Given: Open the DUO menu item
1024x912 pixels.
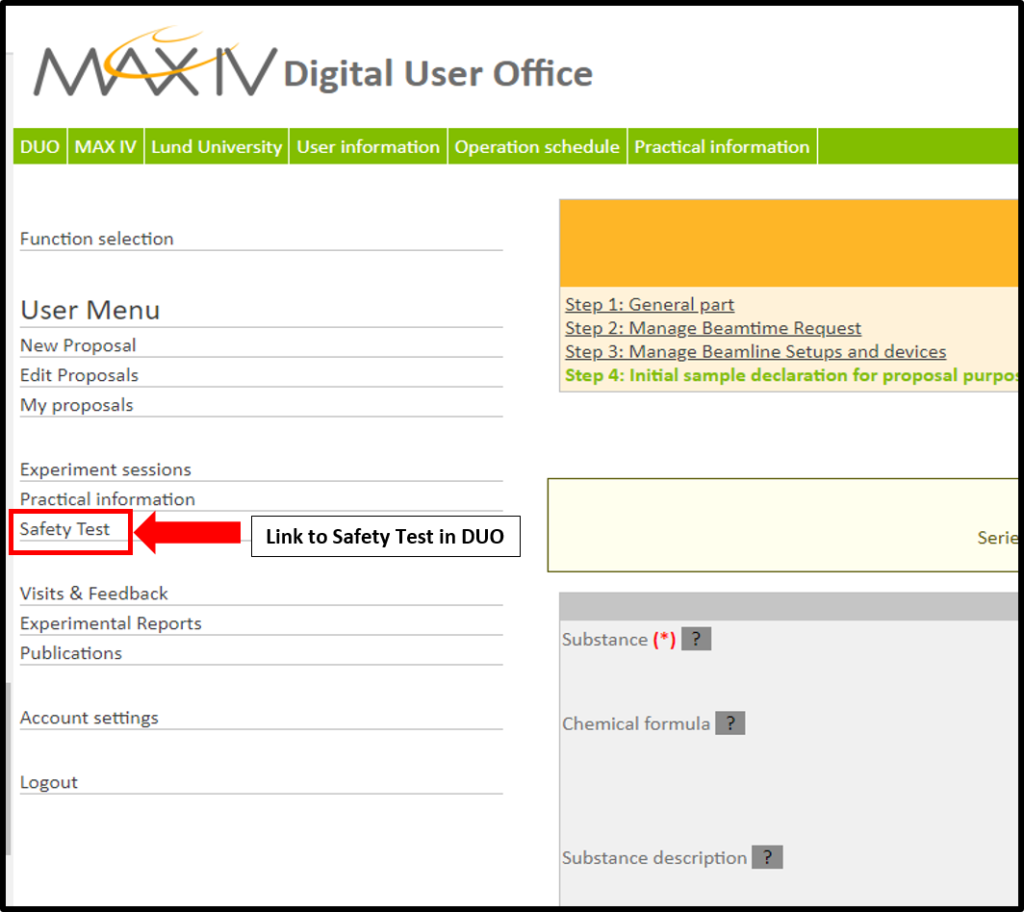Looking at the screenshot, I should coord(39,146).
